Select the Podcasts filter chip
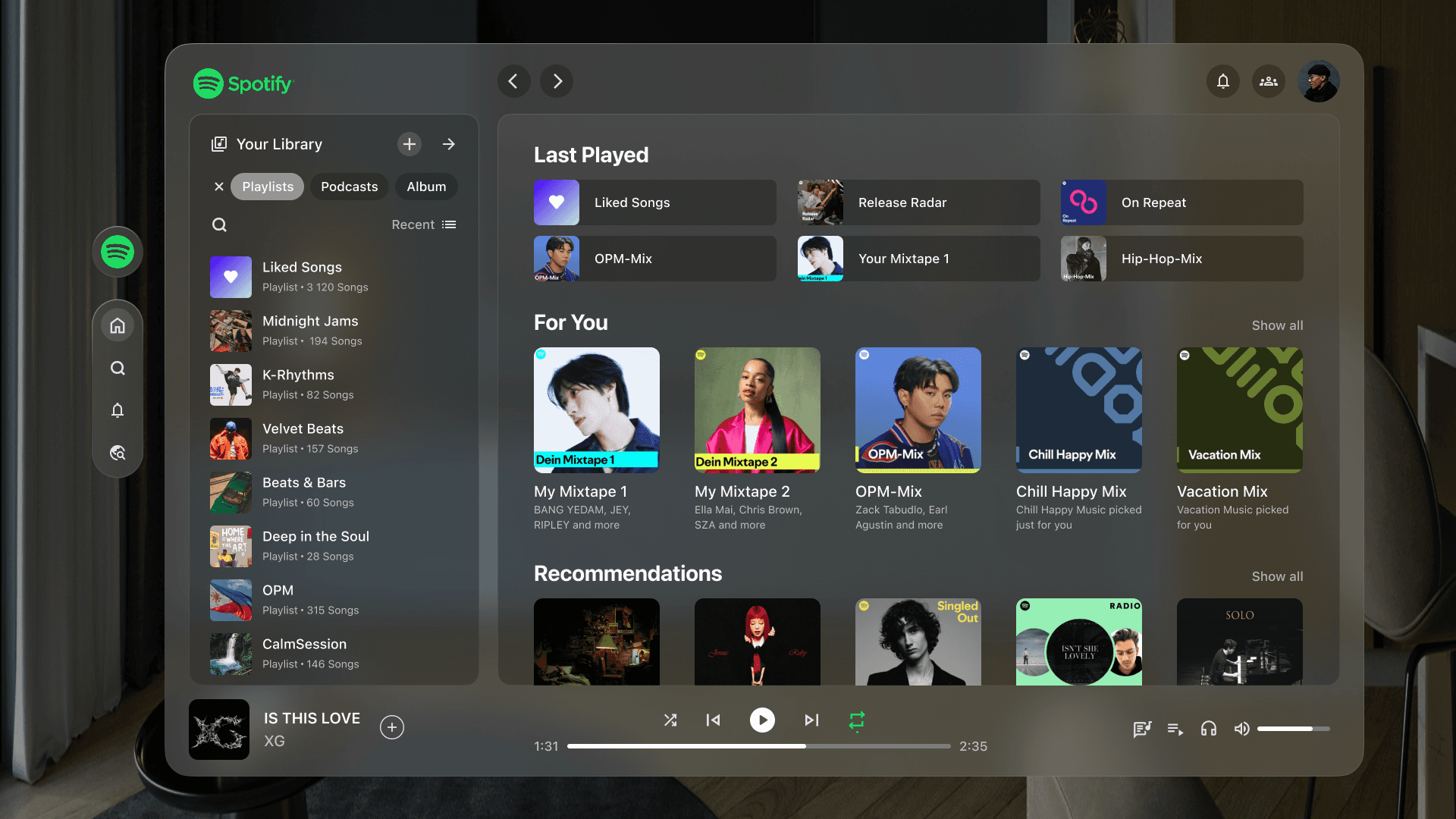Screen dimensions: 1456x819 pyautogui.click(x=350, y=187)
